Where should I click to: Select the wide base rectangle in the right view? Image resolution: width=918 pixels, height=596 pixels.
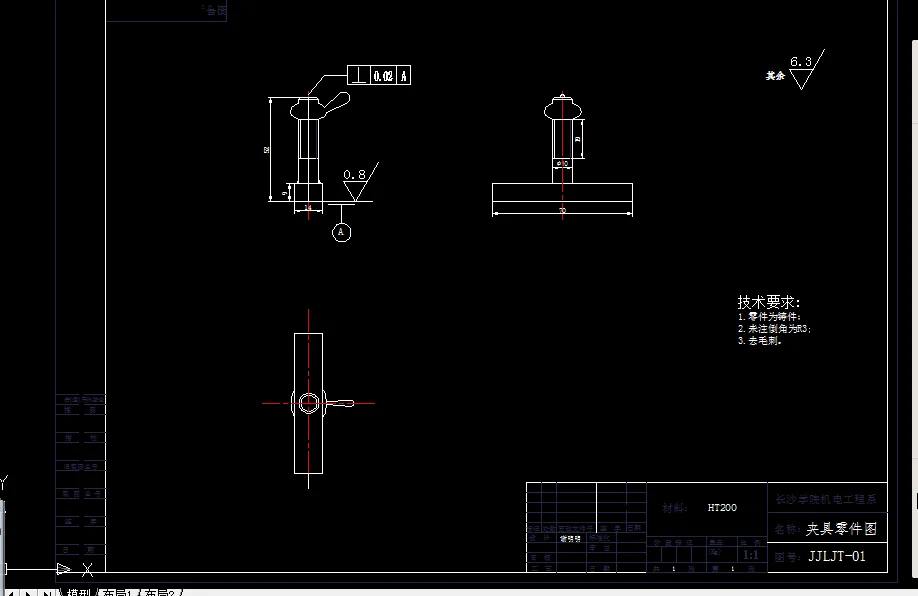(x=562, y=192)
